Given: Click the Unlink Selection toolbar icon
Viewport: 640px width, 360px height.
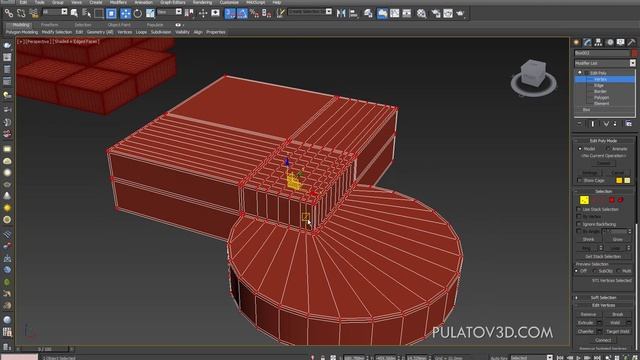Looking at the screenshot, I should click(21, 13).
